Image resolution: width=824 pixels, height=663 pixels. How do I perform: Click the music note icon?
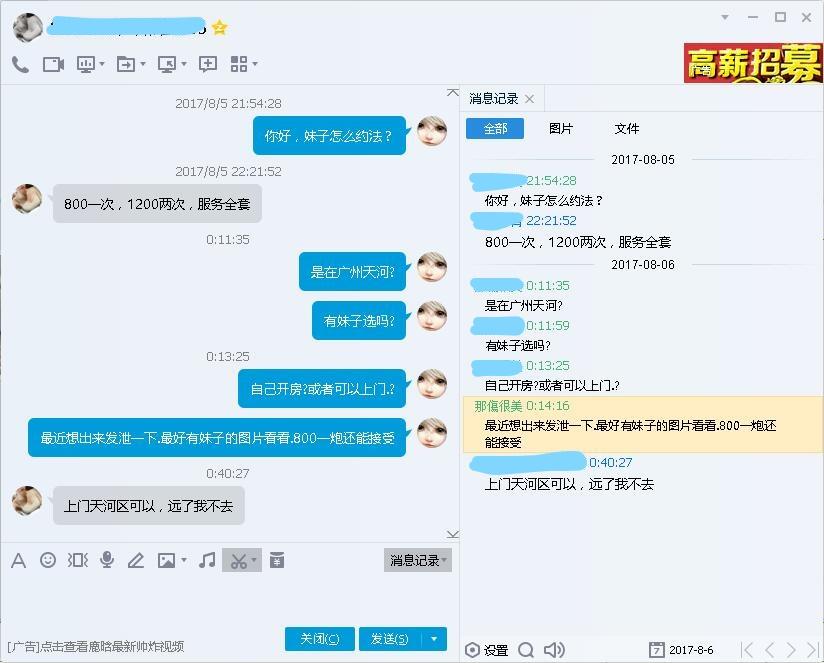click(x=207, y=560)
